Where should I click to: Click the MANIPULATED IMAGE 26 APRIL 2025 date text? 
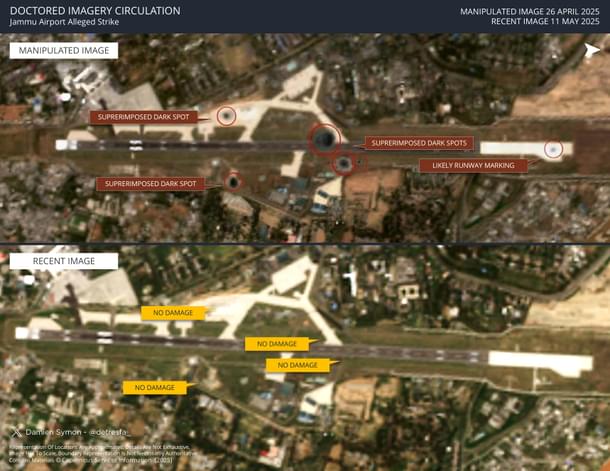click(530, 11)
